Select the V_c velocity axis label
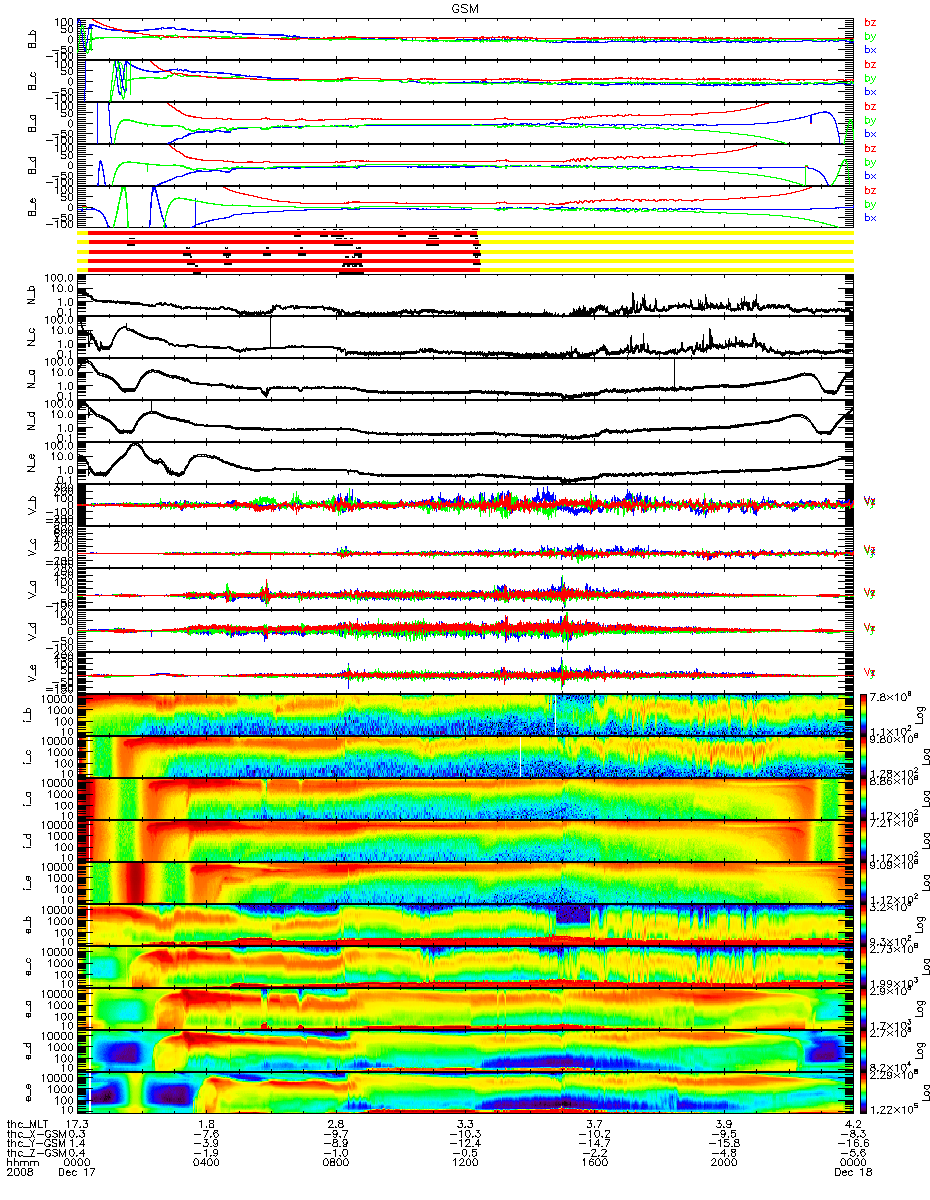The height and width of the screenshot is (1200, 930). click(30, 547)
